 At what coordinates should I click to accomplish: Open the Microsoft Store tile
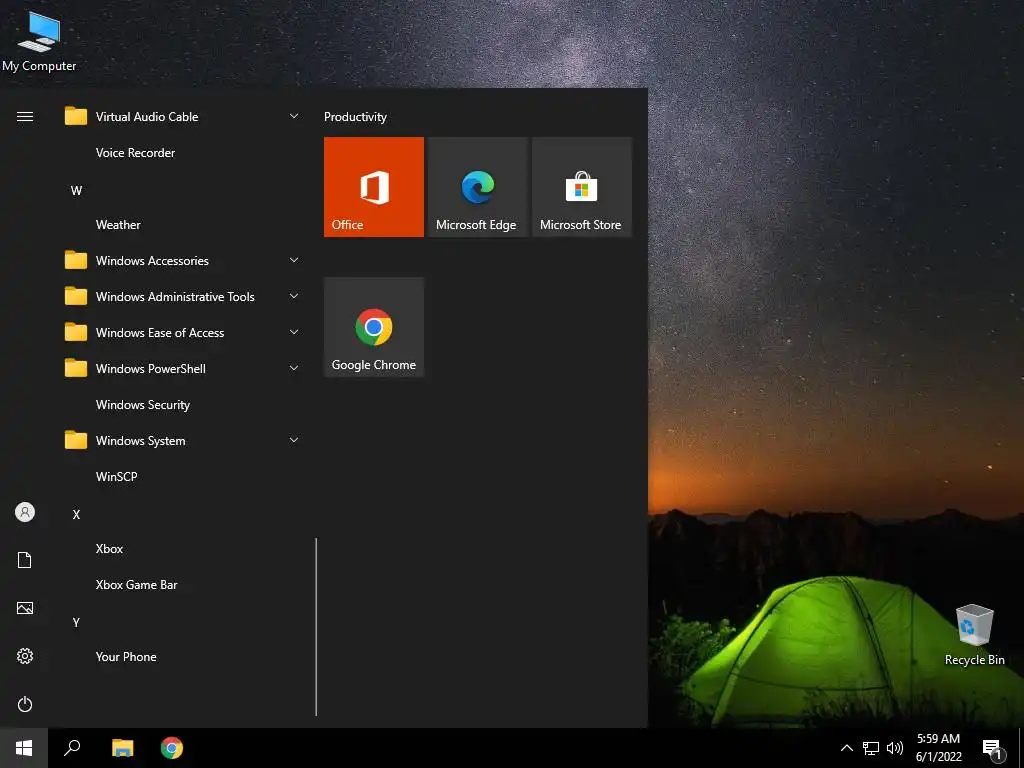[582, 187]
